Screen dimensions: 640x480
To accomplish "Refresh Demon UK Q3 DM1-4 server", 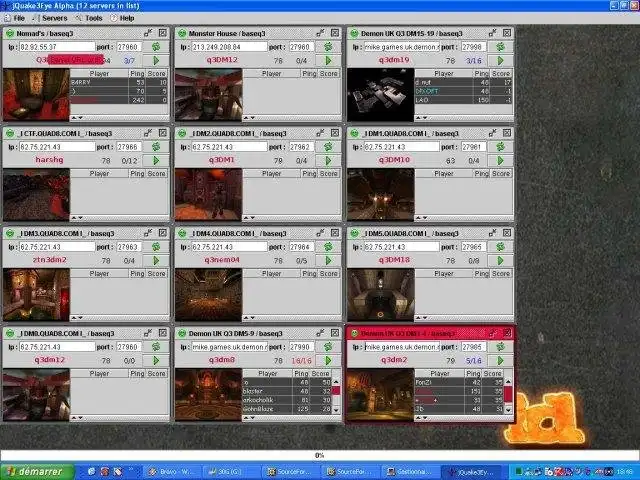I will pyautogui.click(x=500, y=347).
